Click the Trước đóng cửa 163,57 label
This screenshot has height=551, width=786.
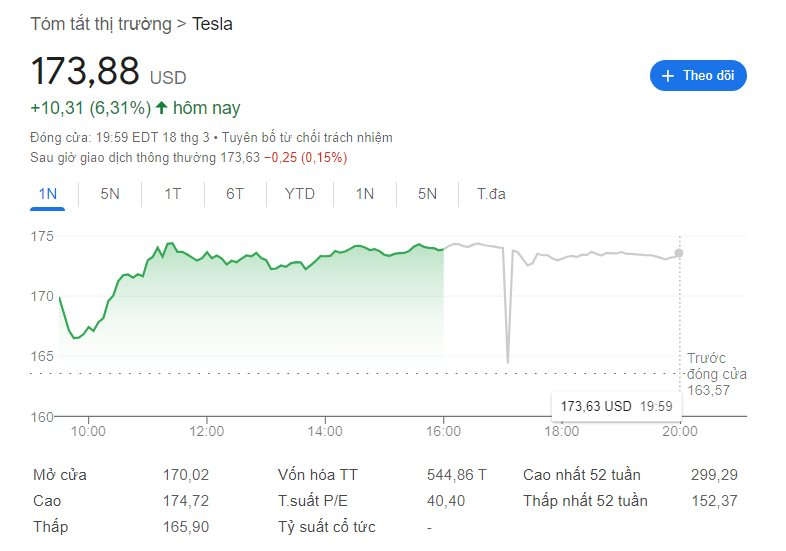(x=716, y=374)
